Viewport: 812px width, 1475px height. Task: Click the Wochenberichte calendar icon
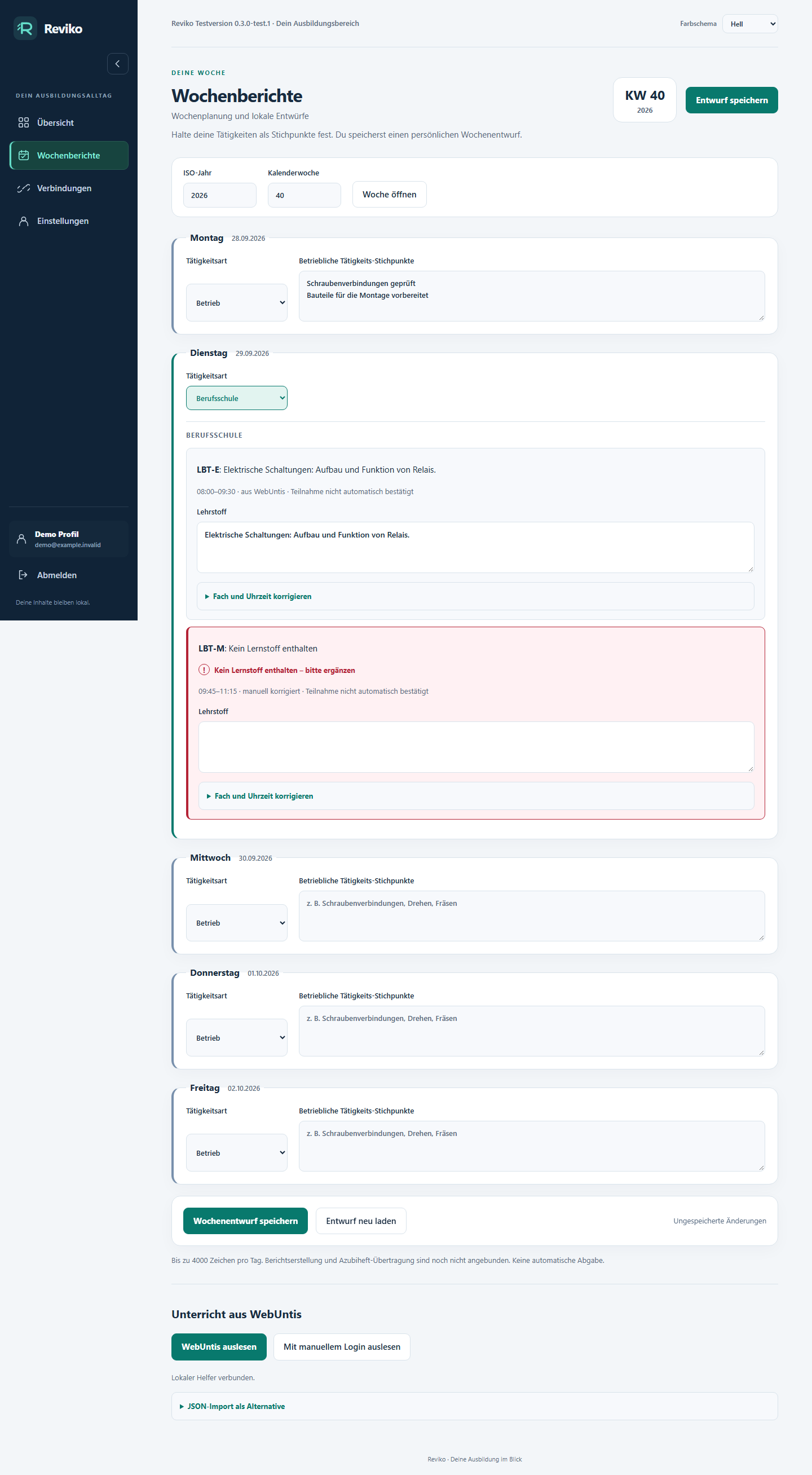pos(24,155)
